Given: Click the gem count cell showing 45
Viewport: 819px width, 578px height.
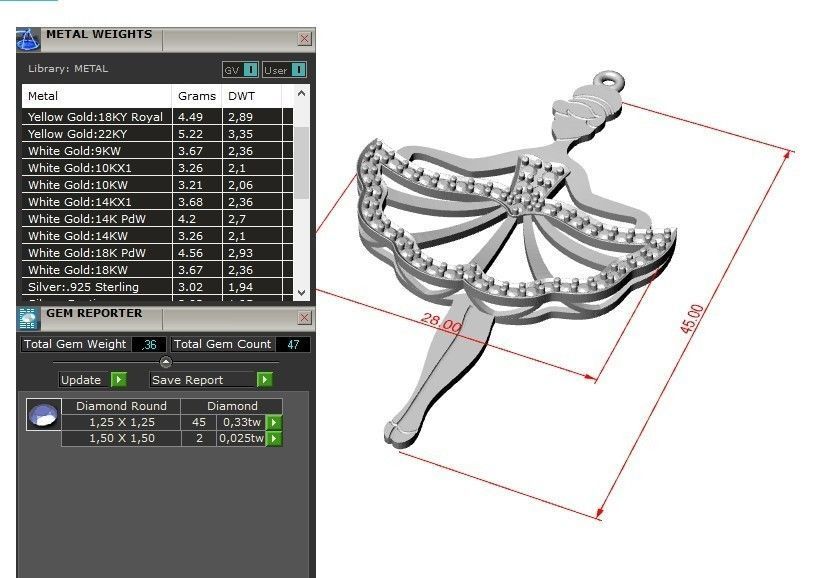Looking at the screenshot, I should click(x=198, y=422).
